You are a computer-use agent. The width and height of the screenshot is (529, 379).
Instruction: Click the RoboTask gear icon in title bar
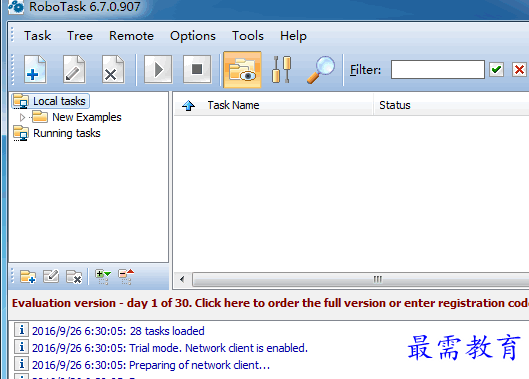click(x=16, y=7)
